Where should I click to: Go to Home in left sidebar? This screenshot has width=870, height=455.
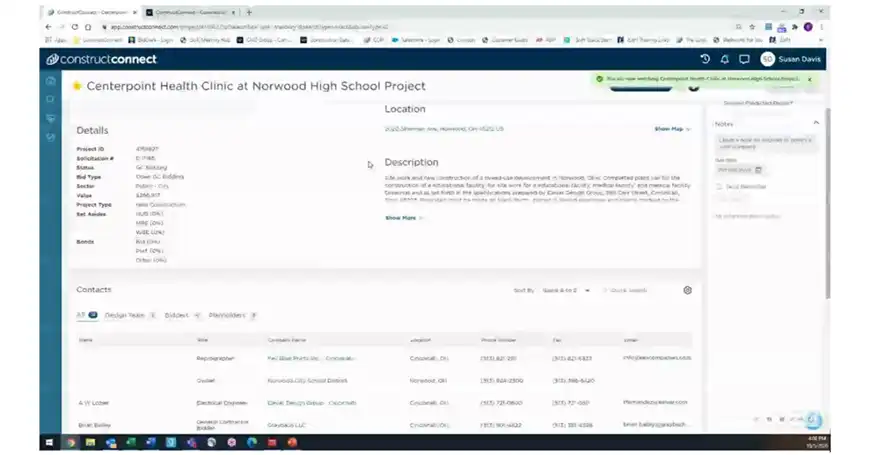51,80
